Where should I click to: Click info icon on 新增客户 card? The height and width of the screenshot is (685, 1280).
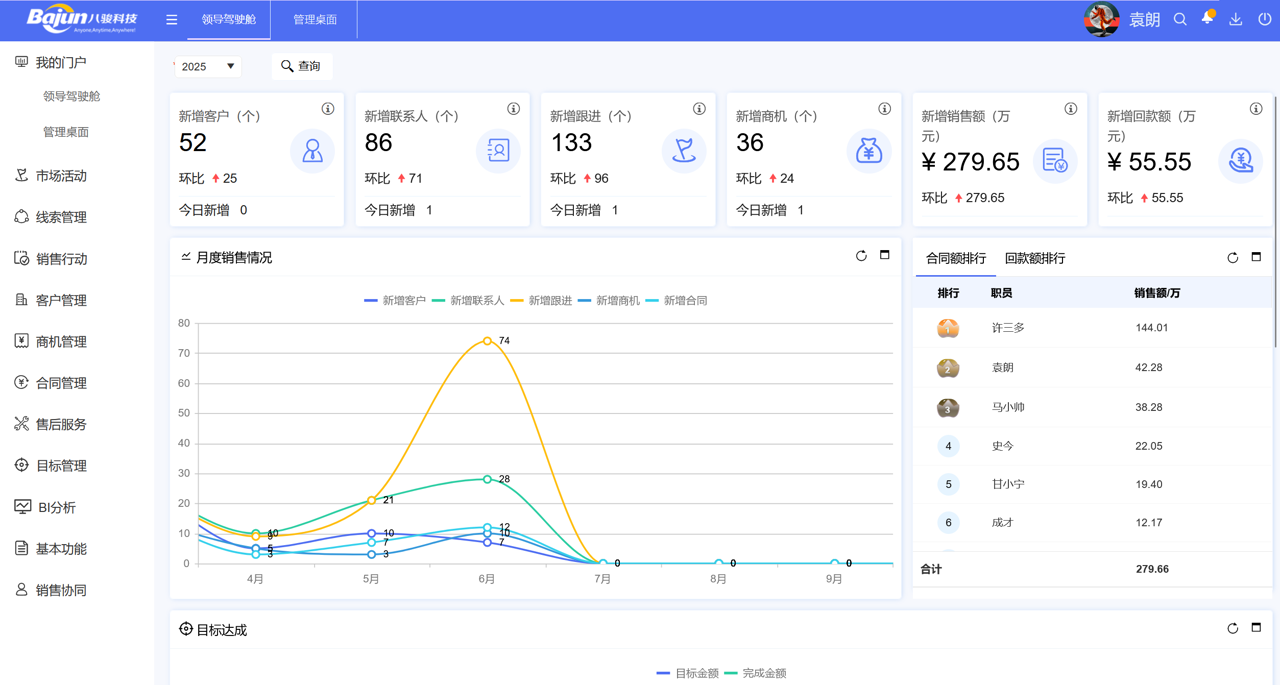coord(328,109)
